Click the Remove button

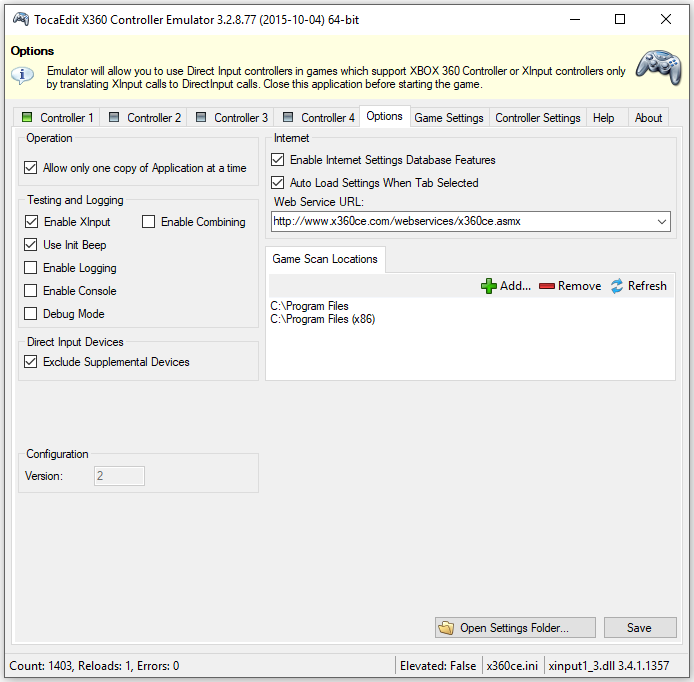570,286
